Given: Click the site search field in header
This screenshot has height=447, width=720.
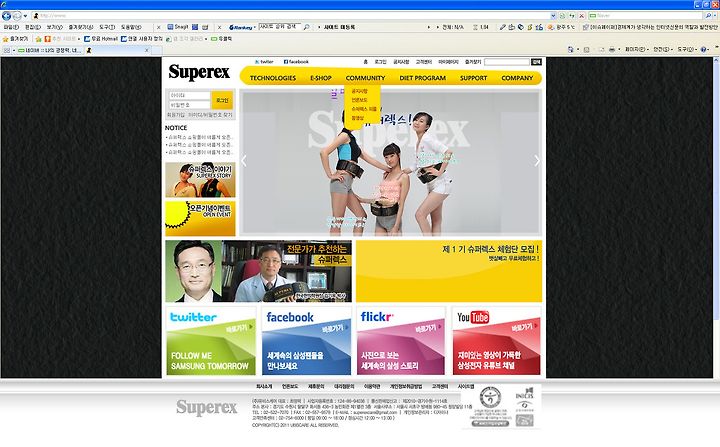Looking at the screenshot, I should click(x=507, y=62).
